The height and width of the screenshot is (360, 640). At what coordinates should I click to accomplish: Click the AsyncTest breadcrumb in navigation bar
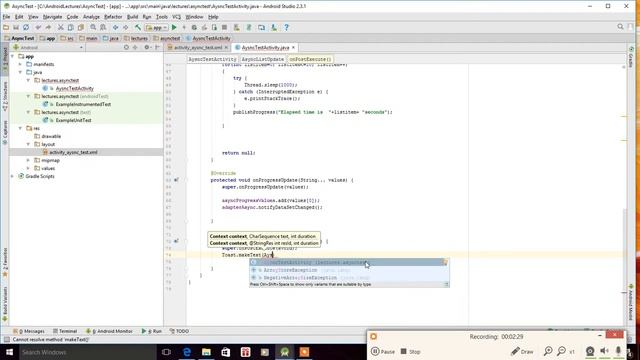20,38
